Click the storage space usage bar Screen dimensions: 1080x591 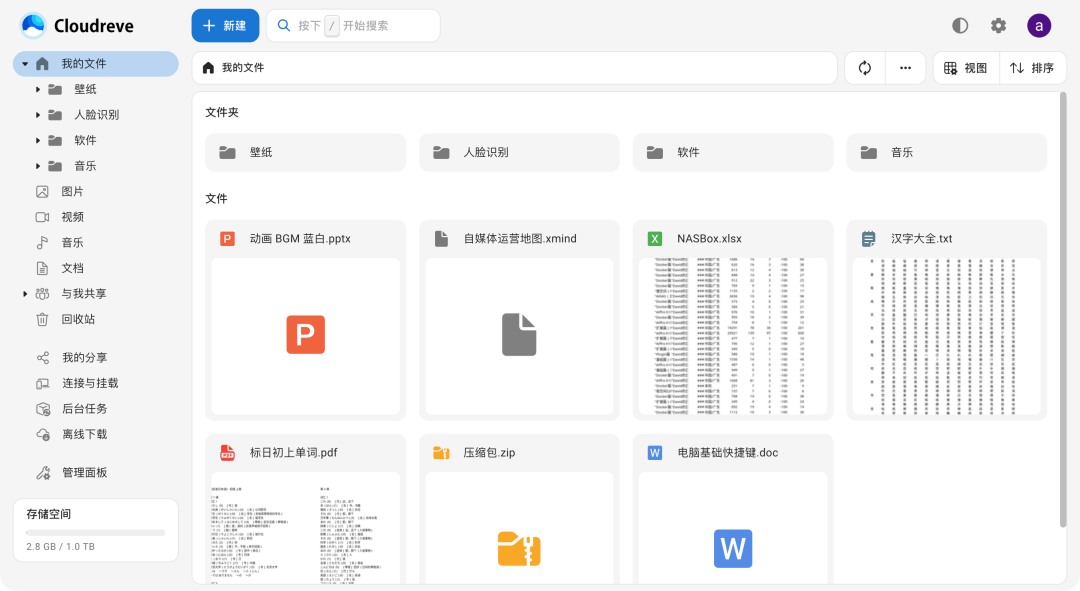(x=96, y=533)
